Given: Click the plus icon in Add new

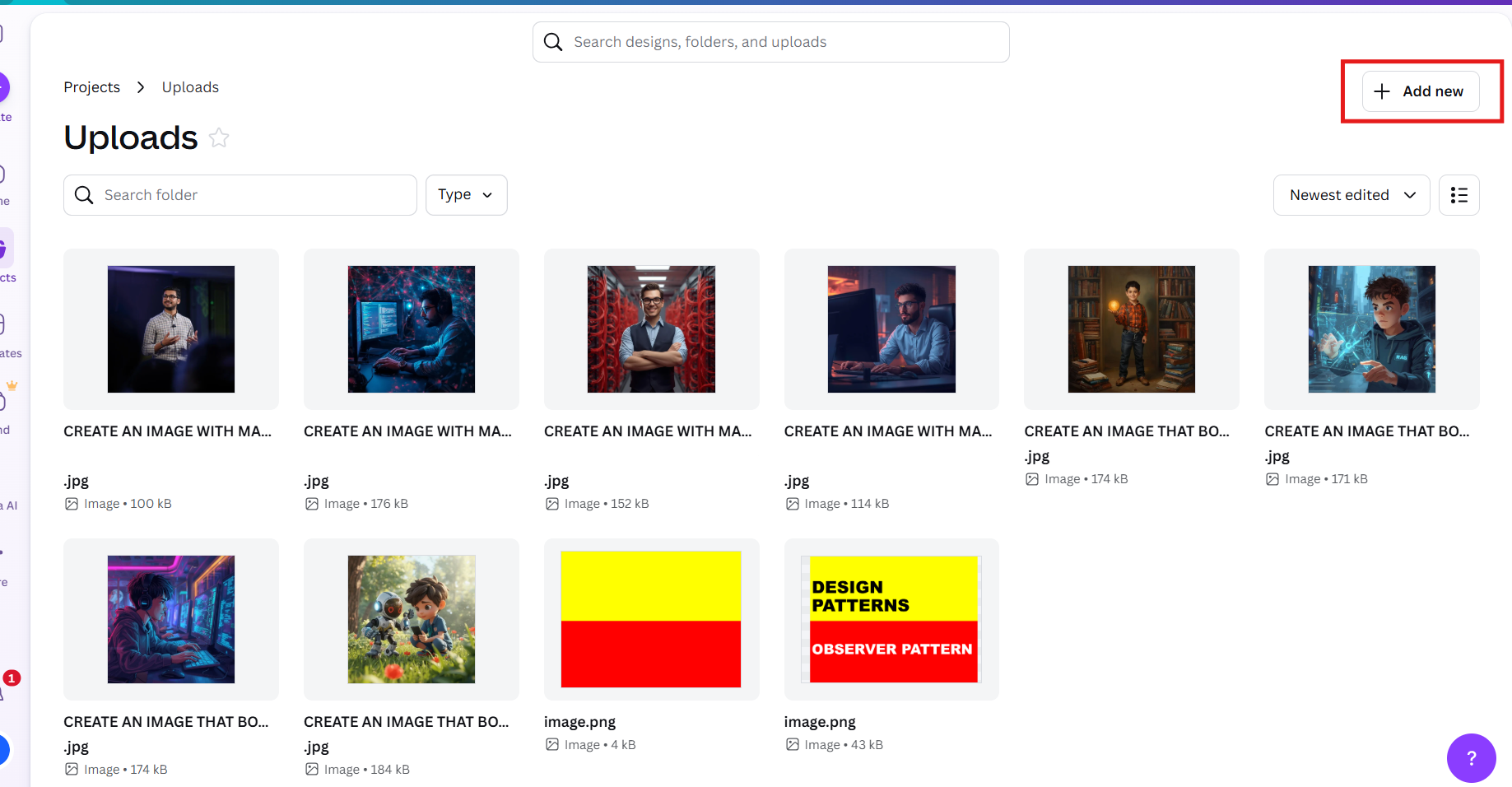Looking at the screenshot, I should (x=1382, y=91).
